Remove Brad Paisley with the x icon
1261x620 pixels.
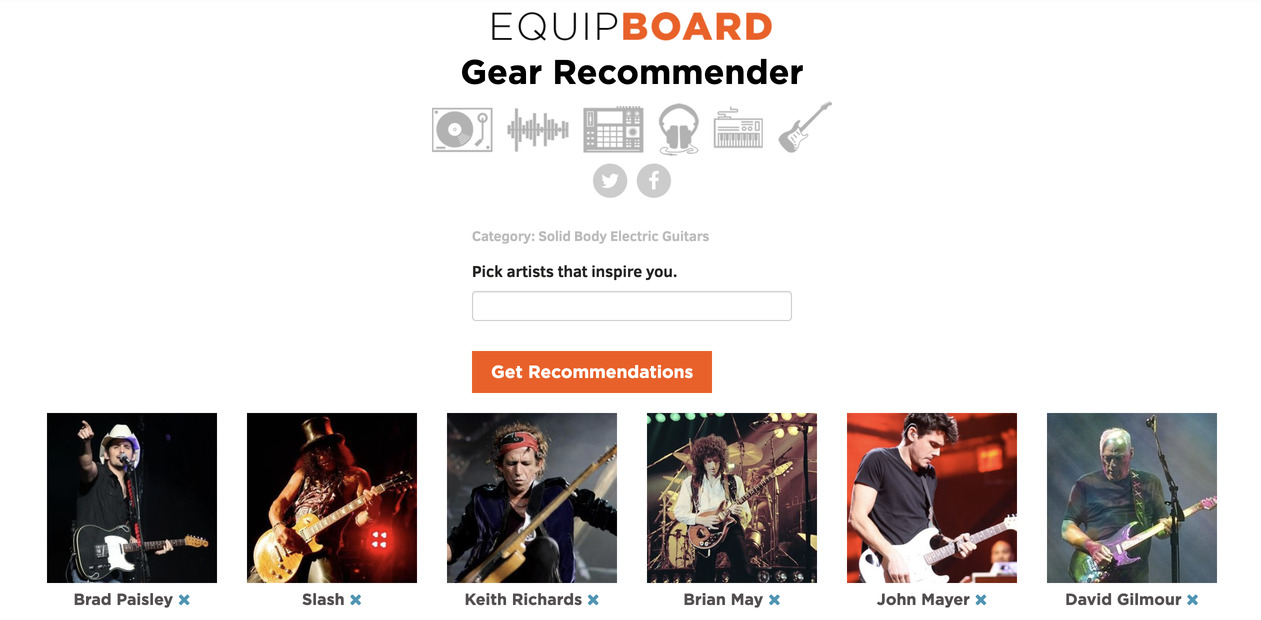[x=184, y=600]
